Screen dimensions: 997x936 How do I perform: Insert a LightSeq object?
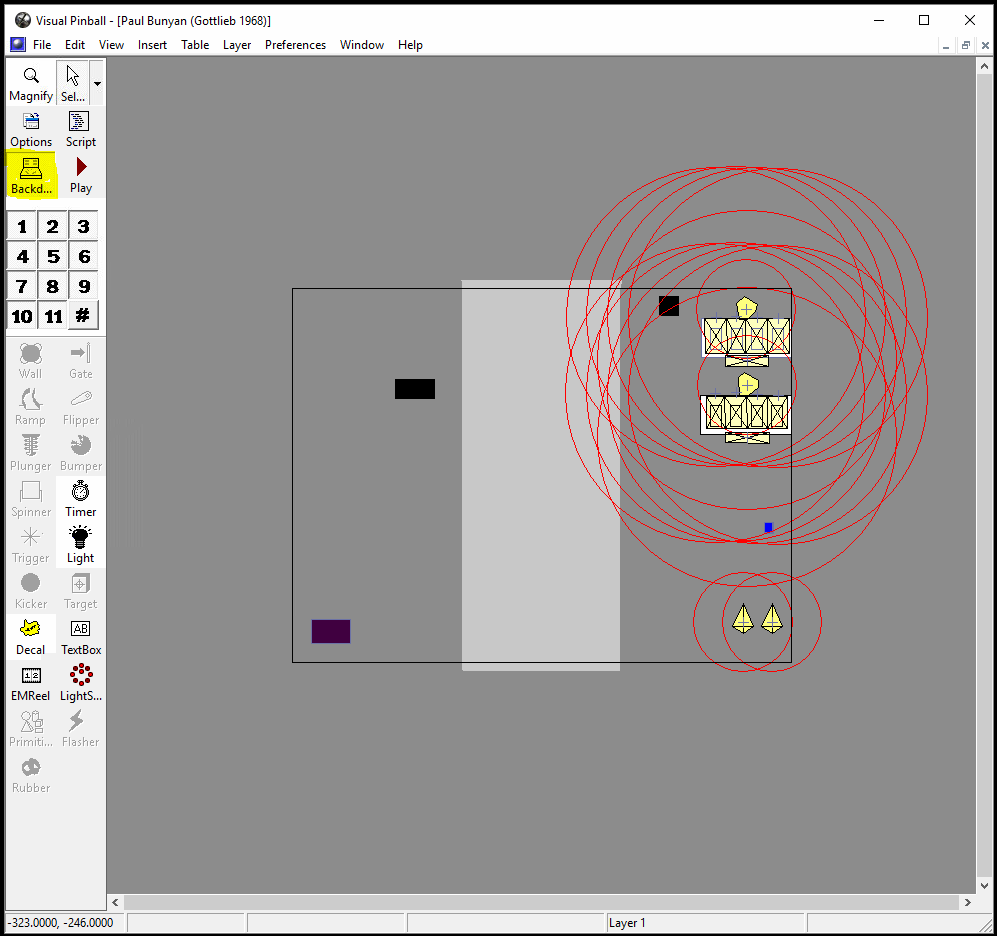point(80,683)
